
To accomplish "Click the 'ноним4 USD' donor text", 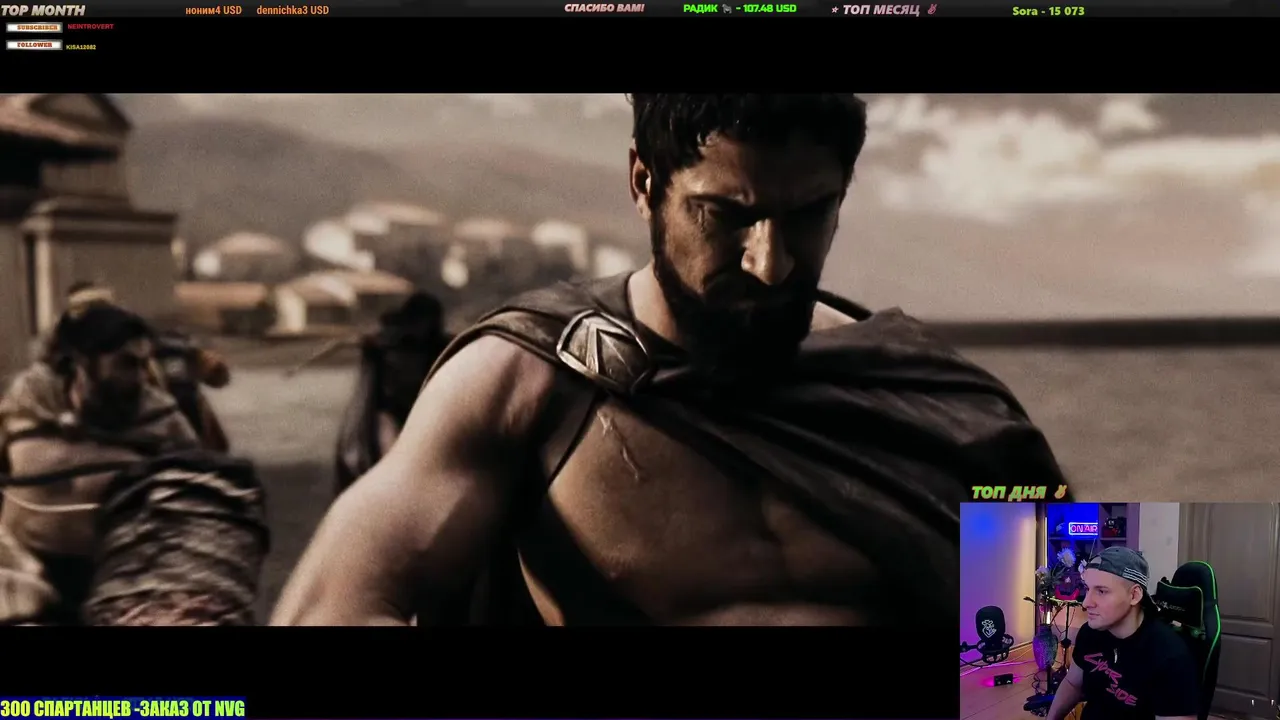I will pos(213,10).
